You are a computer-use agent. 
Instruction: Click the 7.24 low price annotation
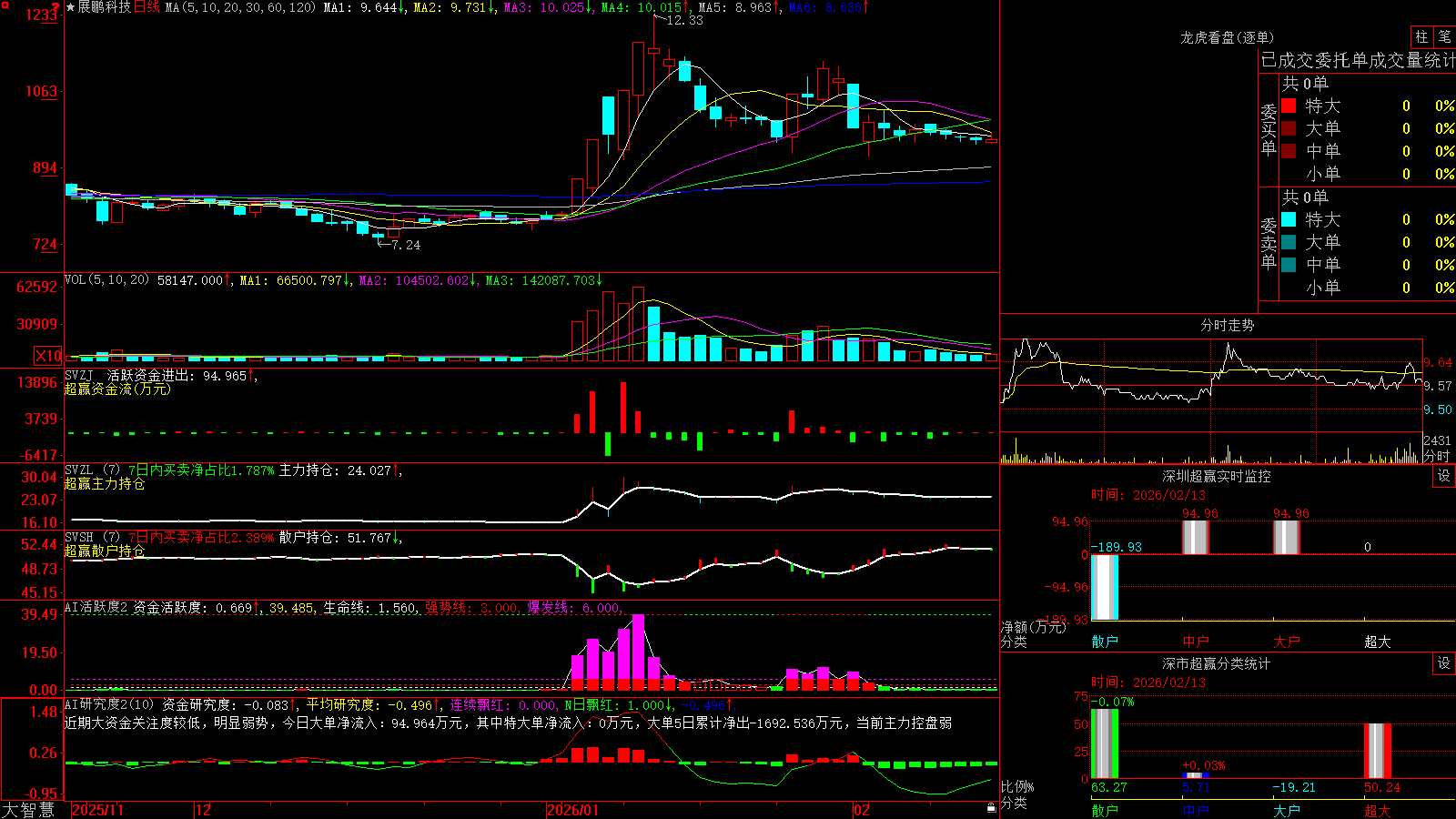(406, 245)
